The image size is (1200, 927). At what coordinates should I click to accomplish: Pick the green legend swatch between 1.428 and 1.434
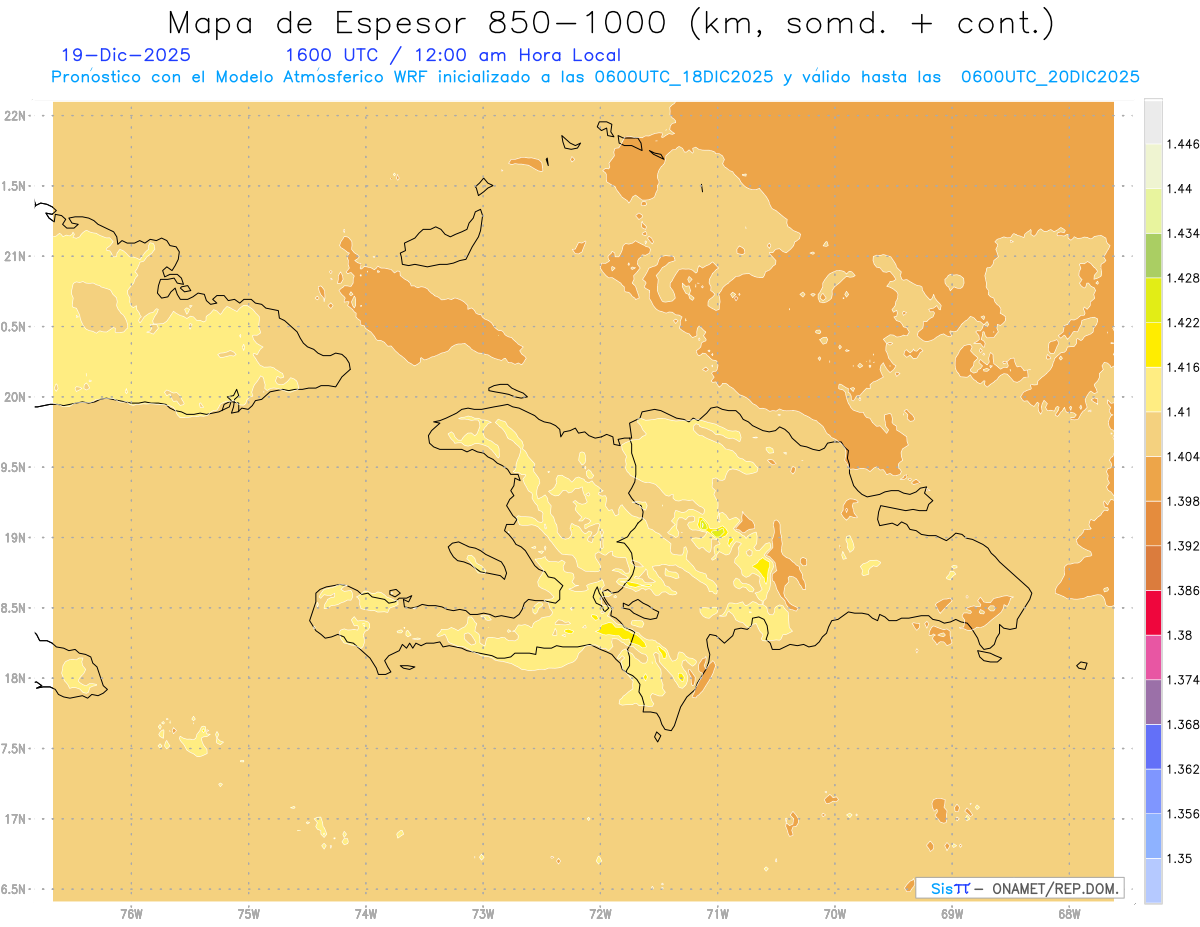click(1153, 255)
